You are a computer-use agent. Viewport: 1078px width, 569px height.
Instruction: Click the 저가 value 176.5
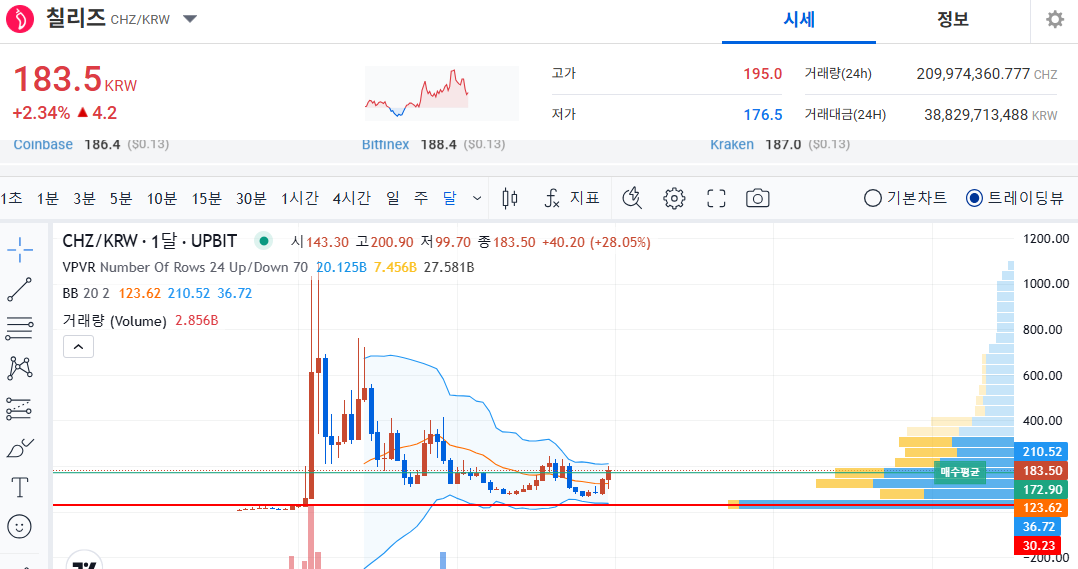point(762,115)
